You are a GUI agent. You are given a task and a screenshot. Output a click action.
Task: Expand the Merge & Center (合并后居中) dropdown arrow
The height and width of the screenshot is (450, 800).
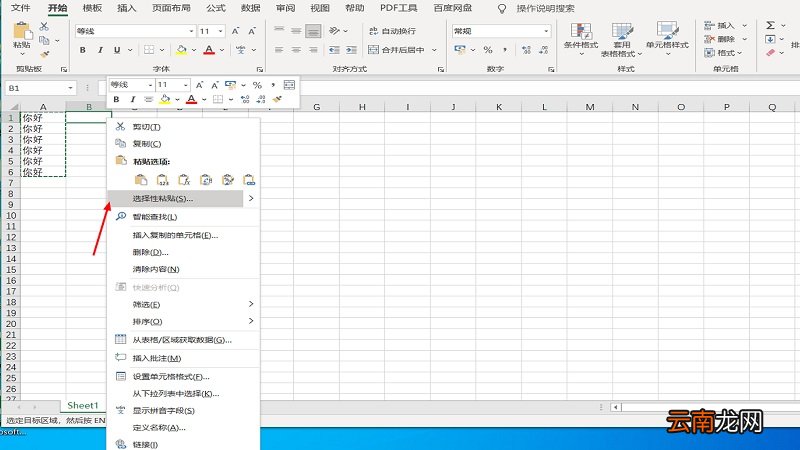tap(434, 49)
